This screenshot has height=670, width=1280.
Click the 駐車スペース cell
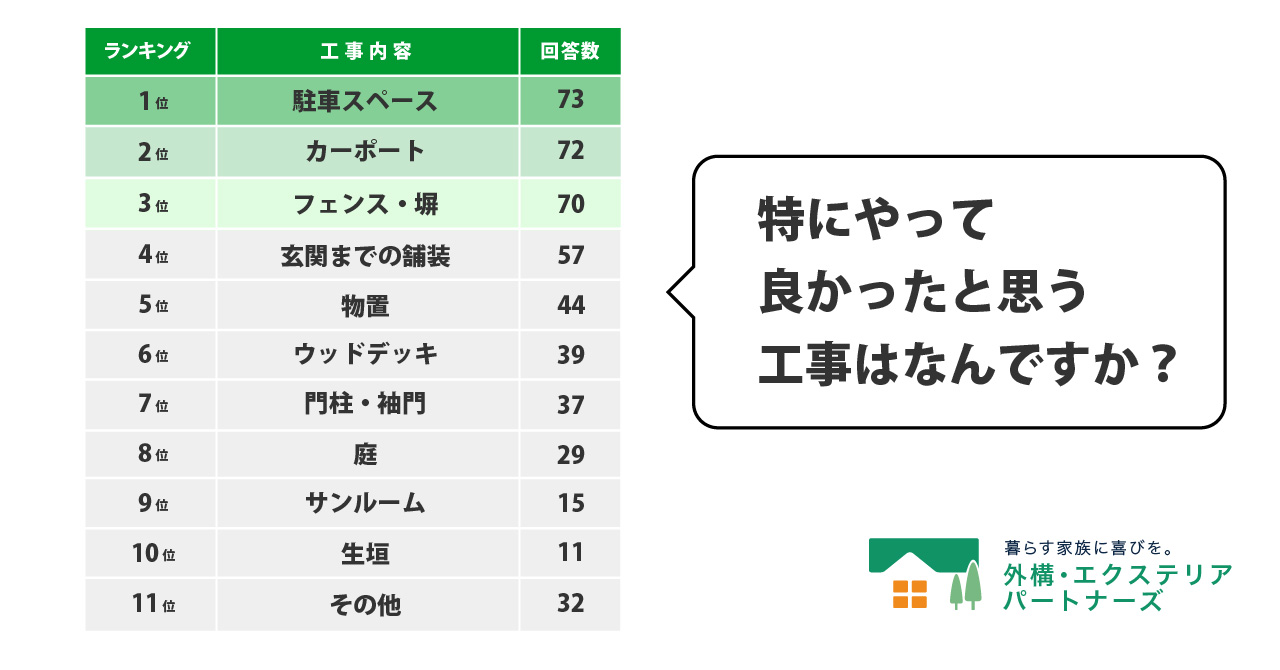point(367,101)
